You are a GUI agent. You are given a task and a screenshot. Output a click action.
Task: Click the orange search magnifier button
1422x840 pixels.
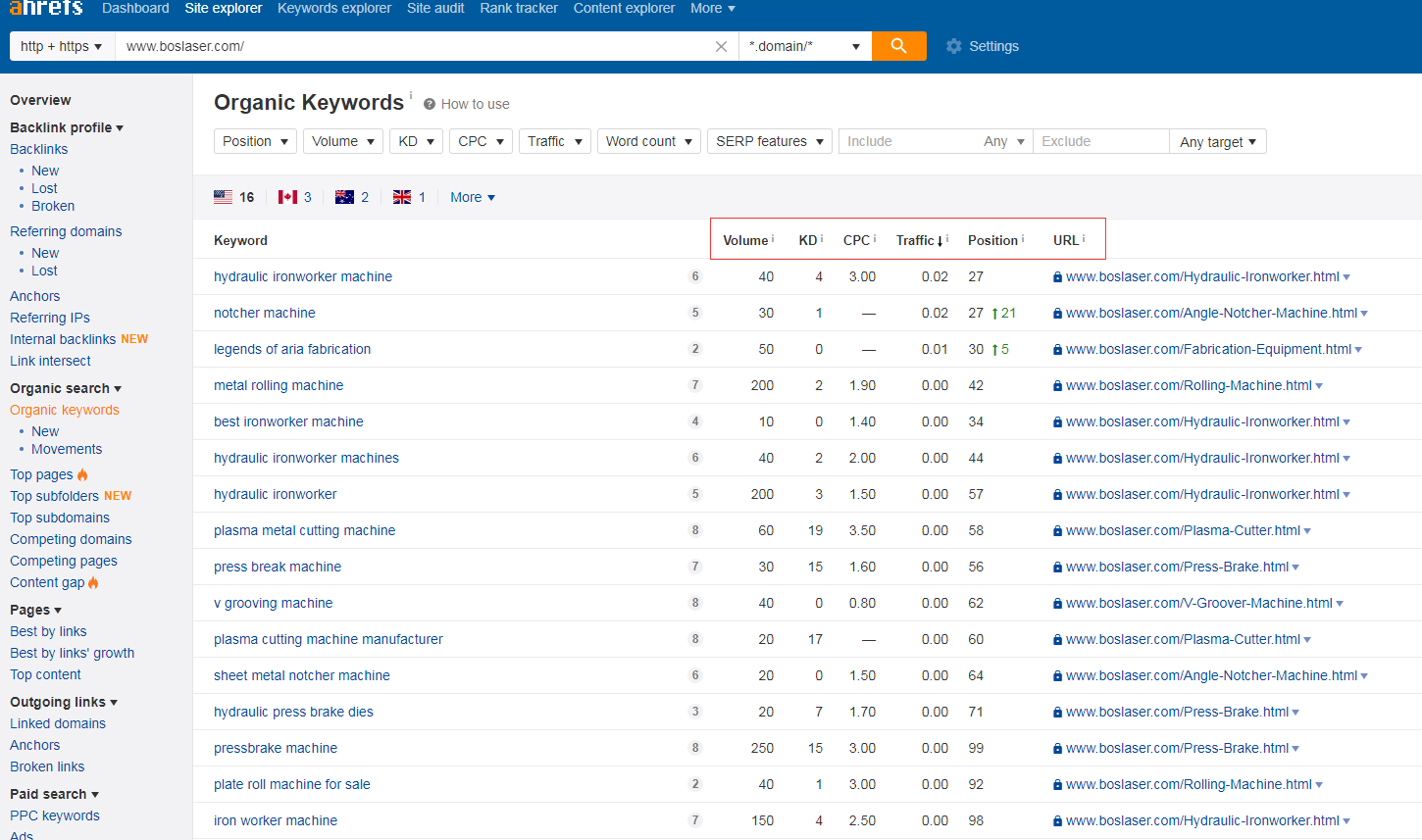tap(898, 46)
